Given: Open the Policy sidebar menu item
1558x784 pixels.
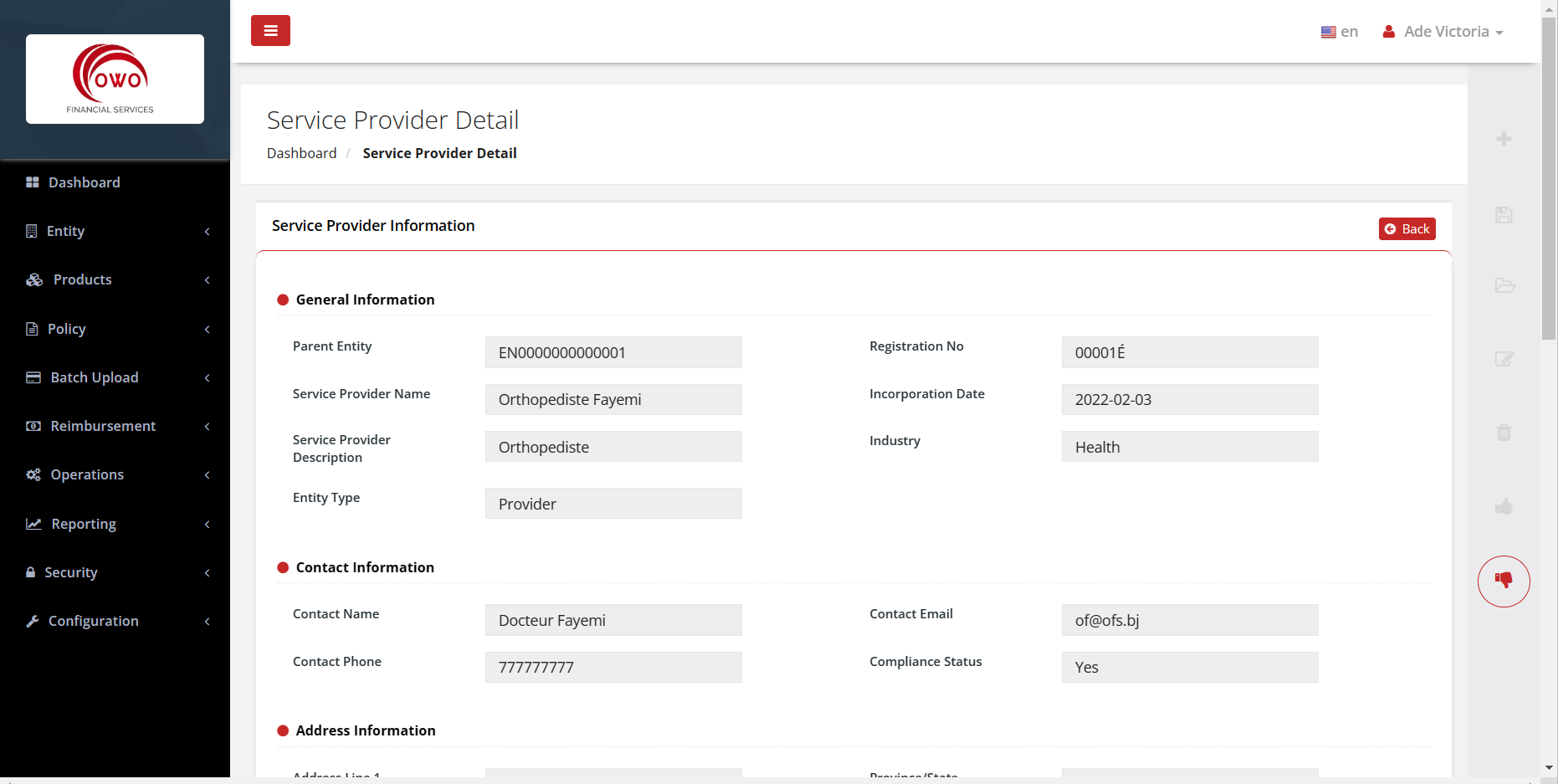Looking at the screenshot, I should point(115,329).
